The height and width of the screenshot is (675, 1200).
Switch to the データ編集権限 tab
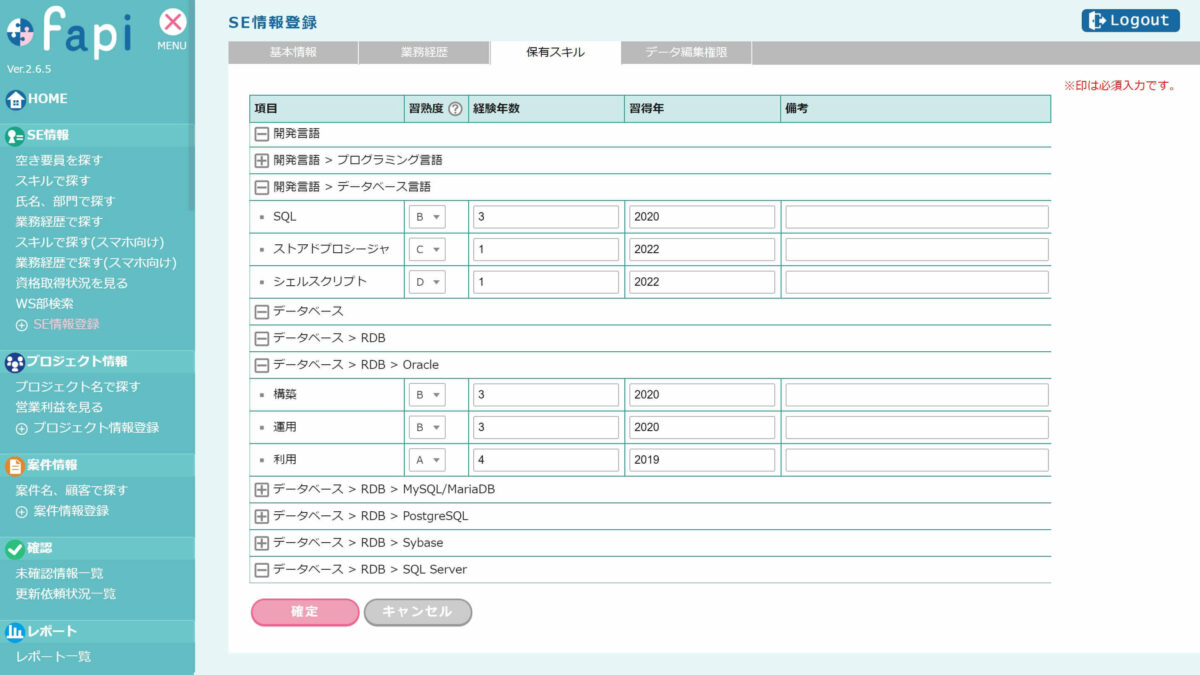pos(685,52)
